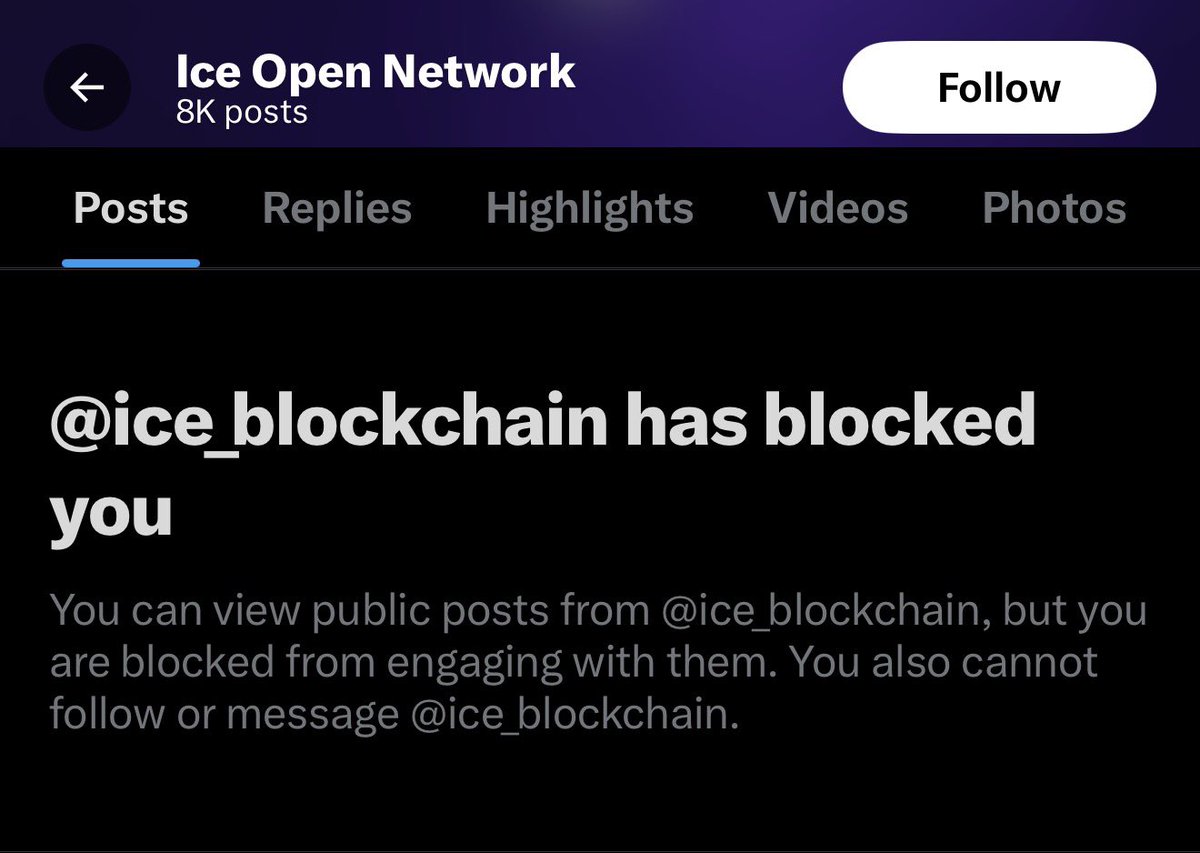Select the Highlights tab
Viewport: 1200px width, 853px height.
pyautogui.click(x=589, y=209)
